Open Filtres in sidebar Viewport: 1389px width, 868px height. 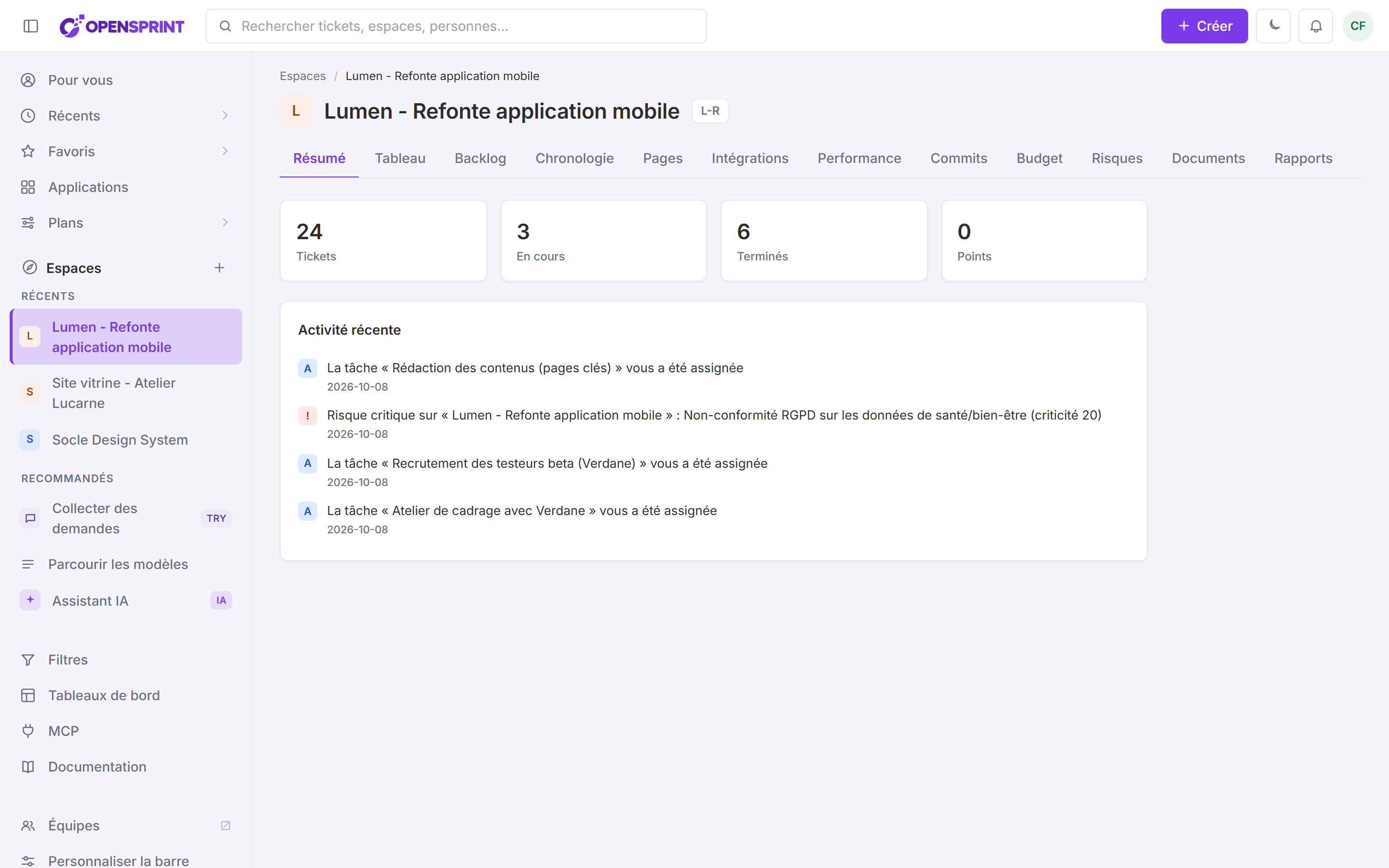[126, 660]
